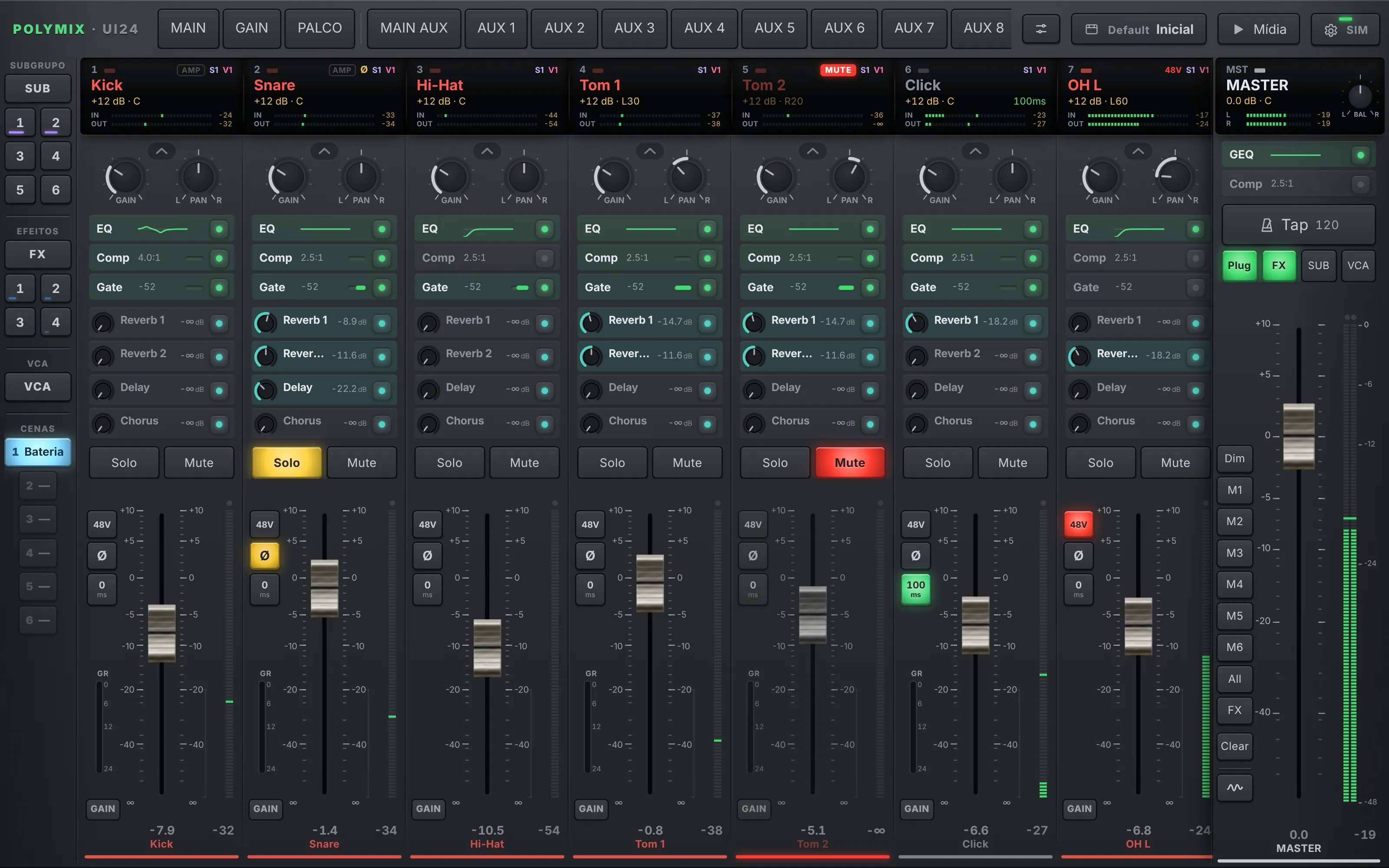Click the GAIN button below Kick fader

(103, 808)
